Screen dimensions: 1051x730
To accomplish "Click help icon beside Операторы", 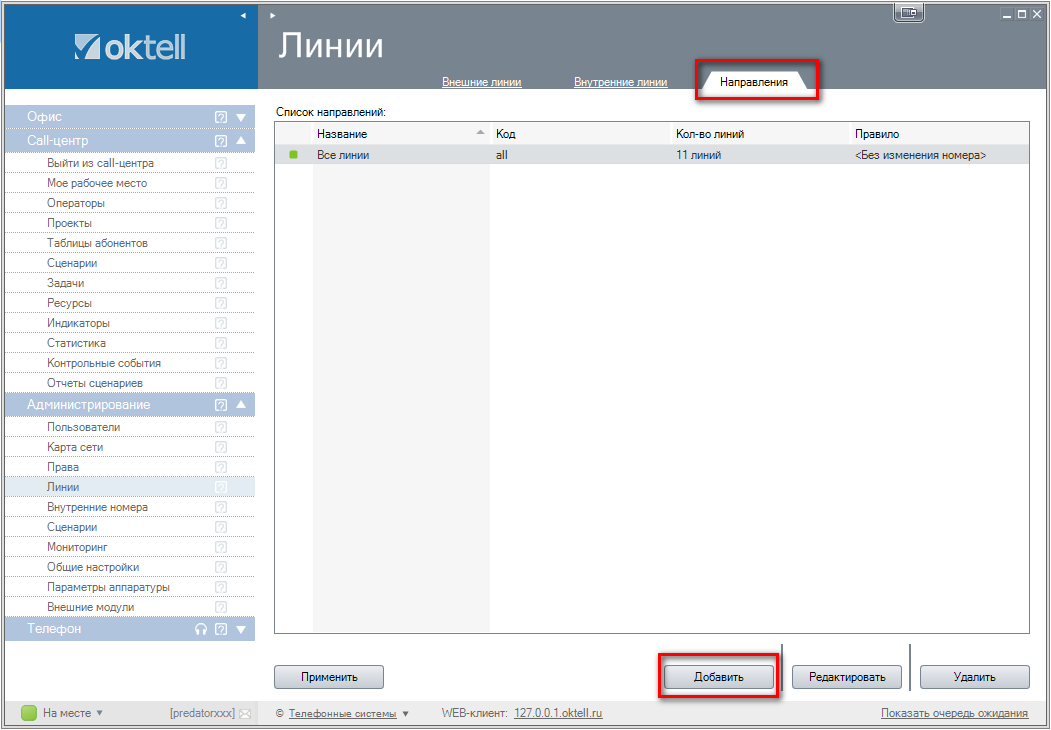I will [x=221, y=203].
